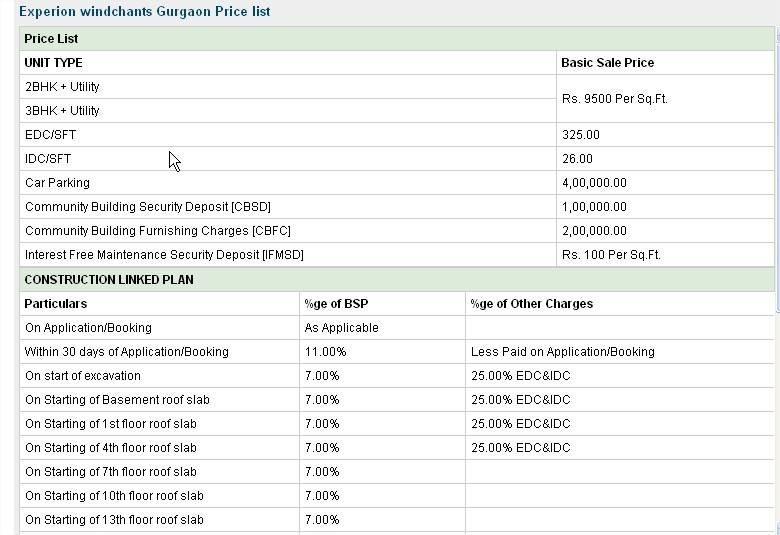Click 7.00% in 4th floor slab row
This screenshot has width=780, height=535.
click(x=322, y=447)
